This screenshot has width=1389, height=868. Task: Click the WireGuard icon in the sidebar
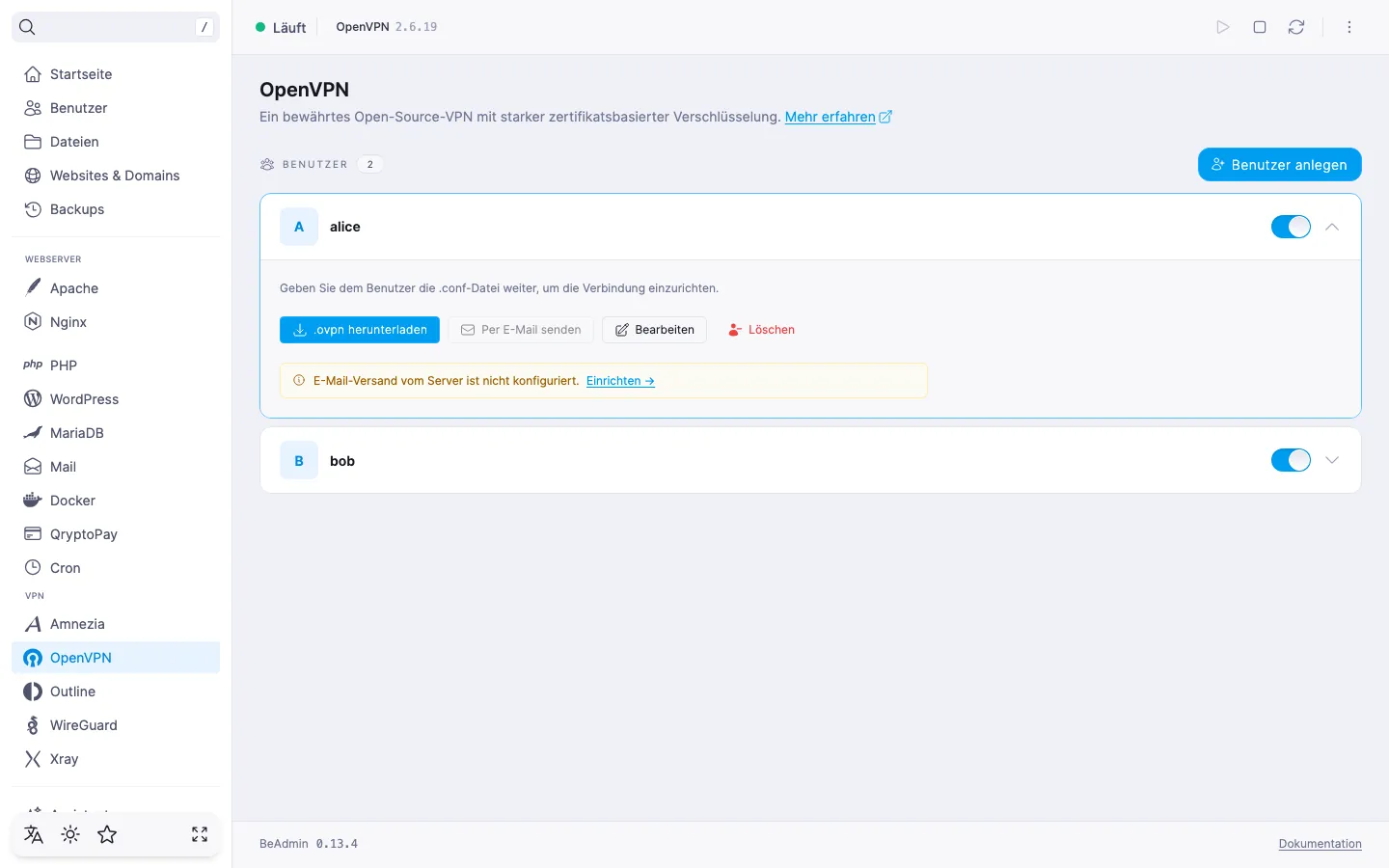pos(33,725)
